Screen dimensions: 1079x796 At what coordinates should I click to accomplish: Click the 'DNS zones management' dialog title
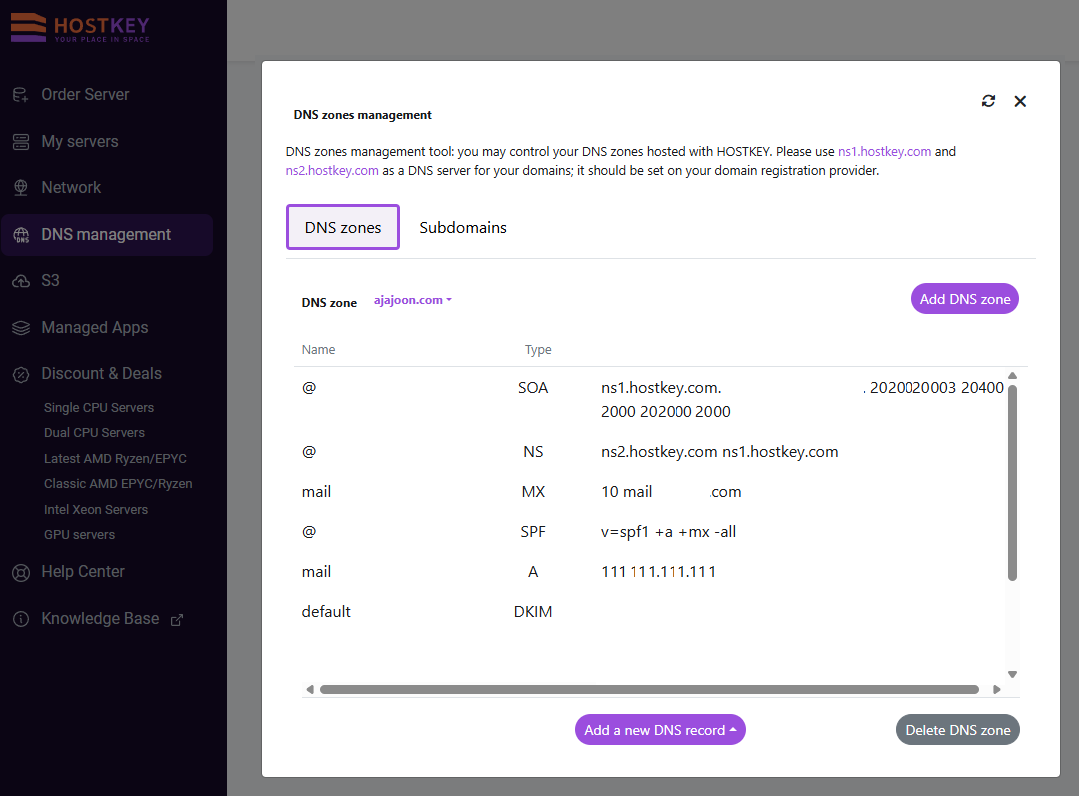click(x=363, y=115)
